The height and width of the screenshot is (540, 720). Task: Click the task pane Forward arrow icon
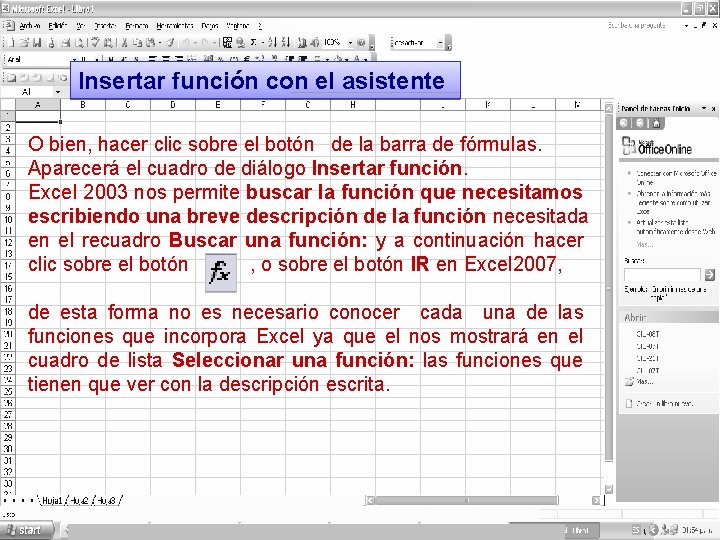coord(640,123)
